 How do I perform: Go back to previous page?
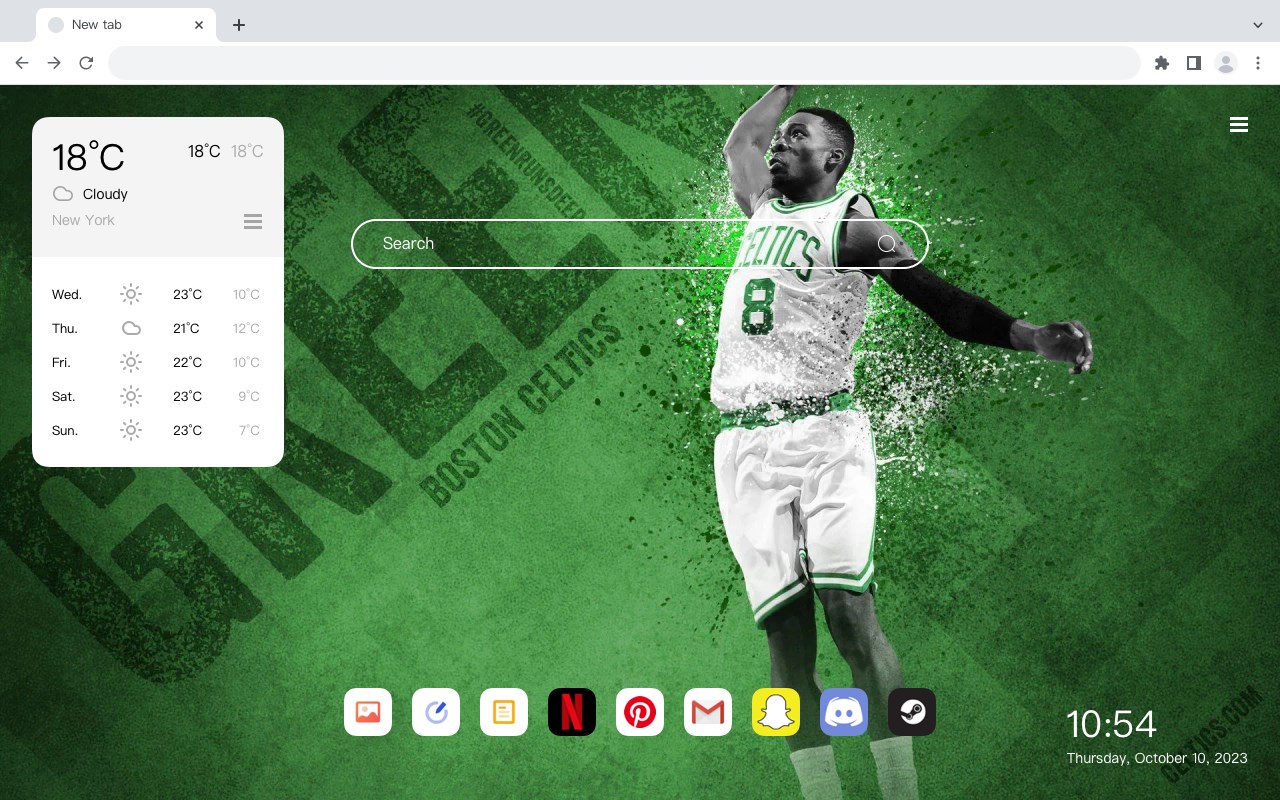tap(22, 63)
